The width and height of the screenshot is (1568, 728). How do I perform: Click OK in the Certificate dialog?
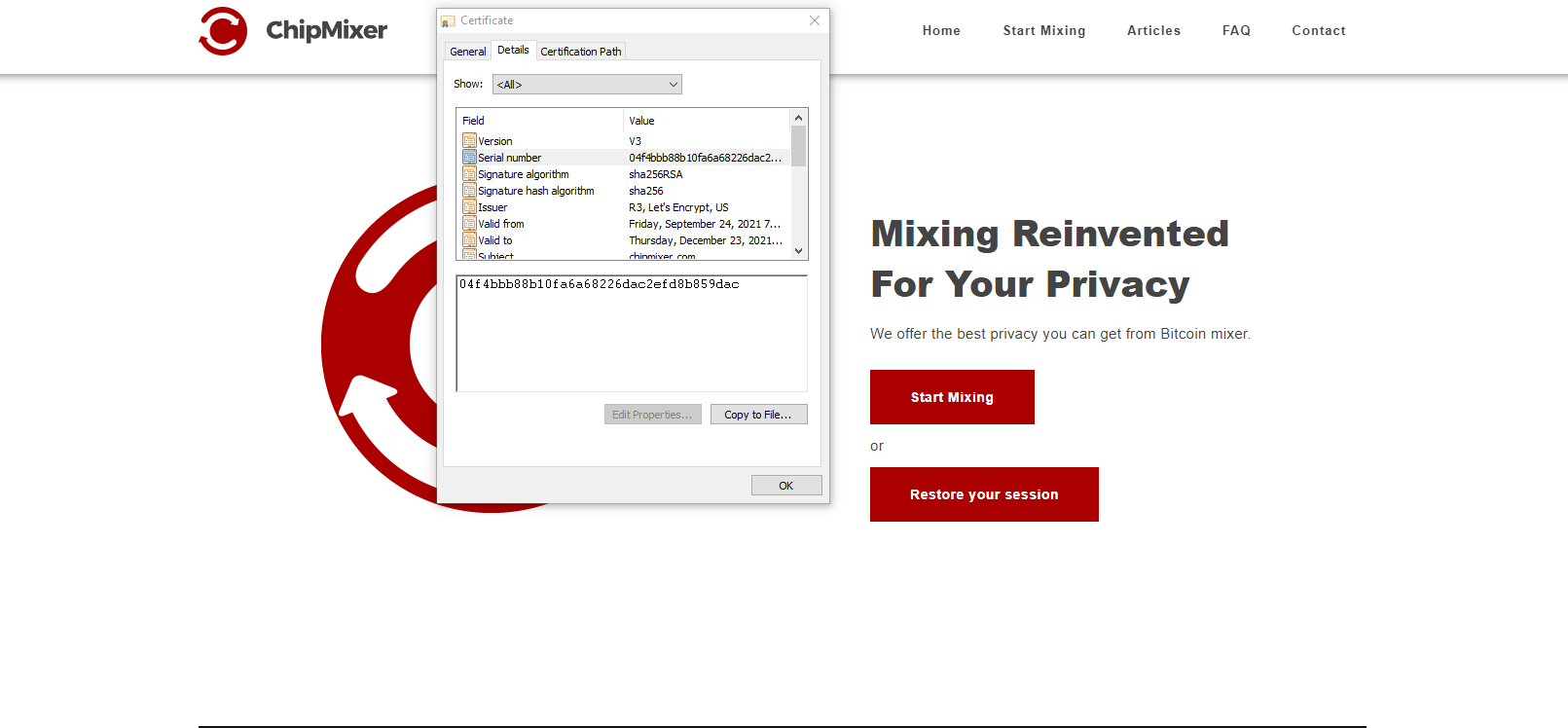pyautogui.click(x=786, y=486)
